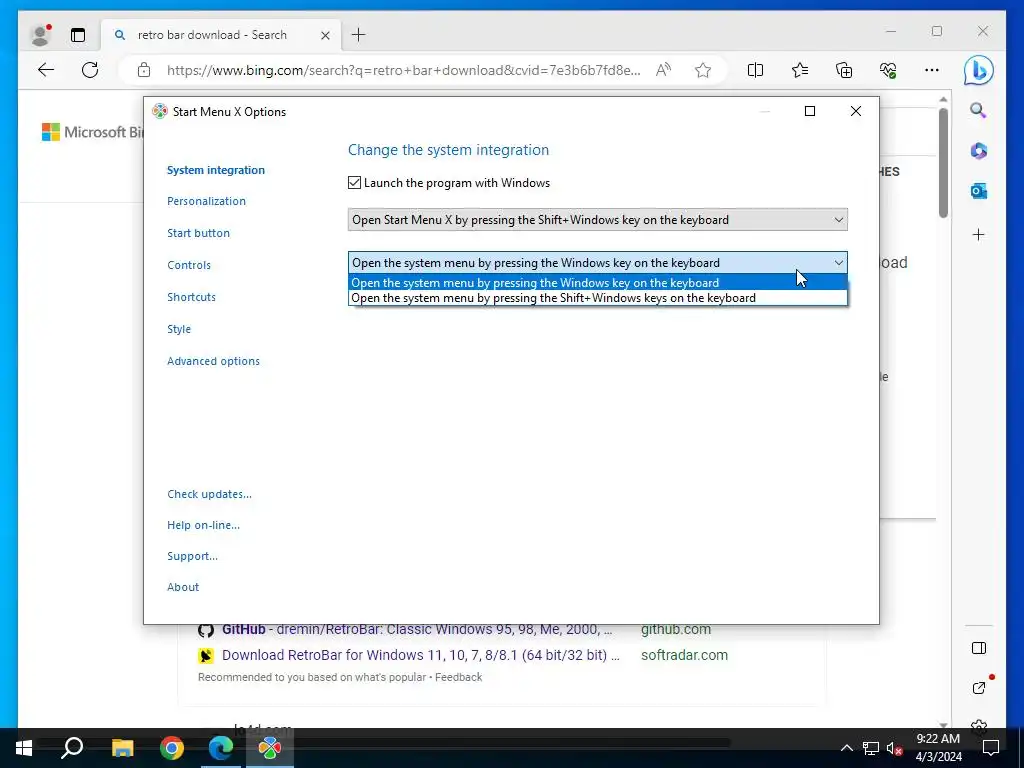1024x768 pixels.
Task: Open Advanced options section
Action: (x=213, y=361)
